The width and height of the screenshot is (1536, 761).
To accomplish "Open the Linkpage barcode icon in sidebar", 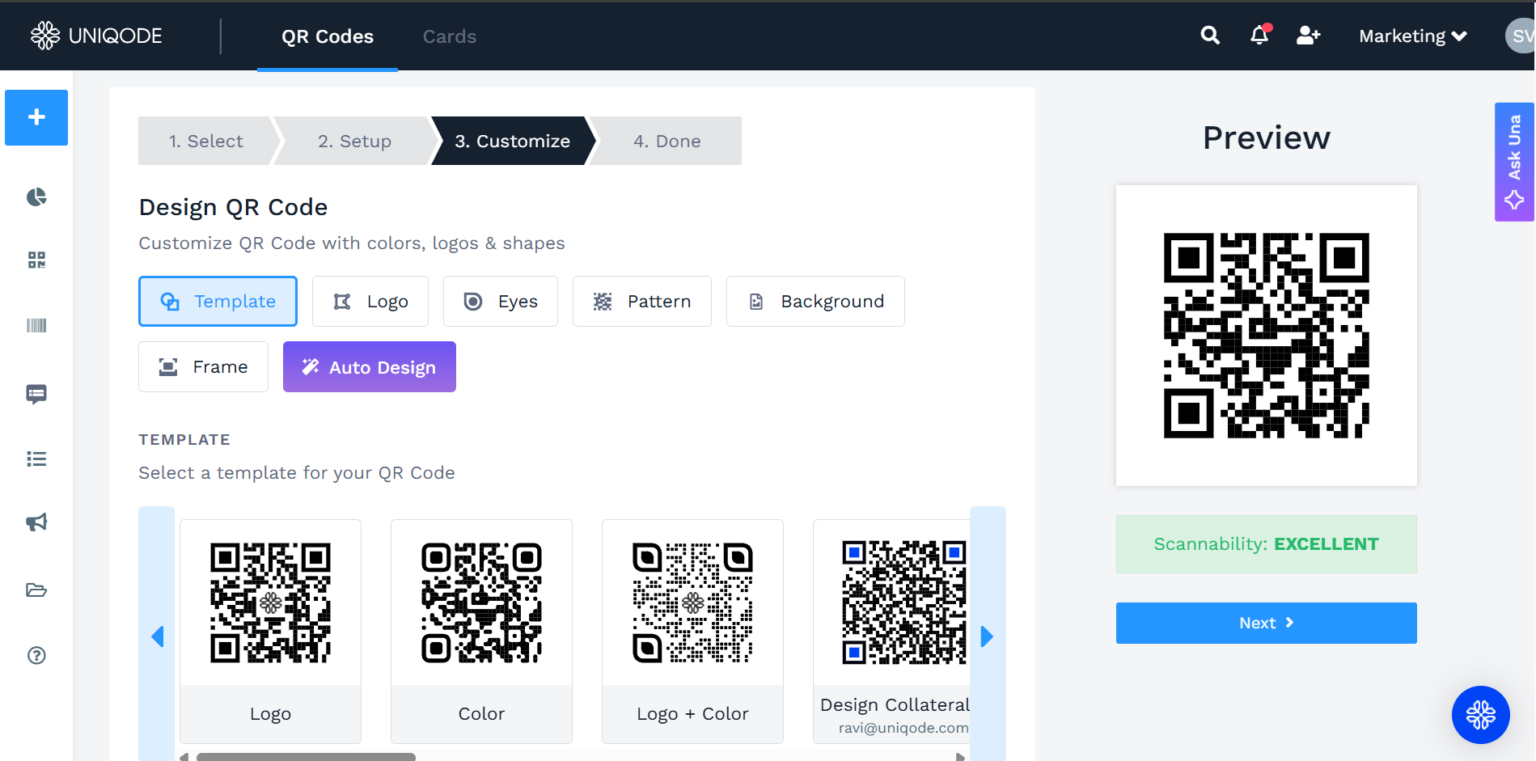I will 36,324.
